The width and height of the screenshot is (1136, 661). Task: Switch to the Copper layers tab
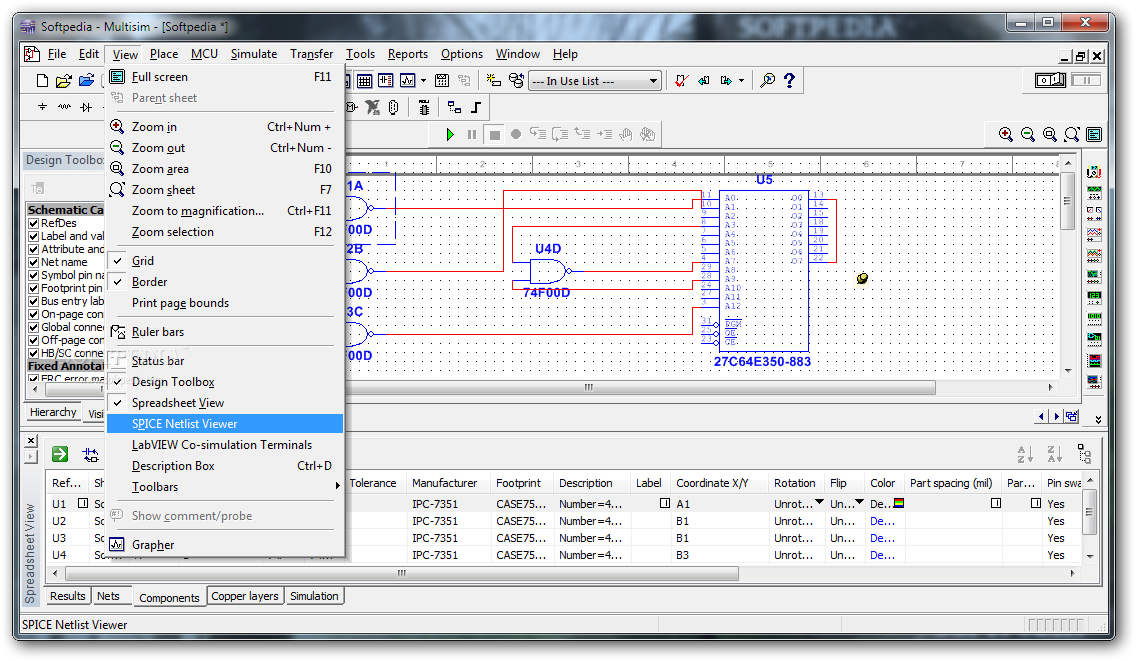(x=245, y=596)
